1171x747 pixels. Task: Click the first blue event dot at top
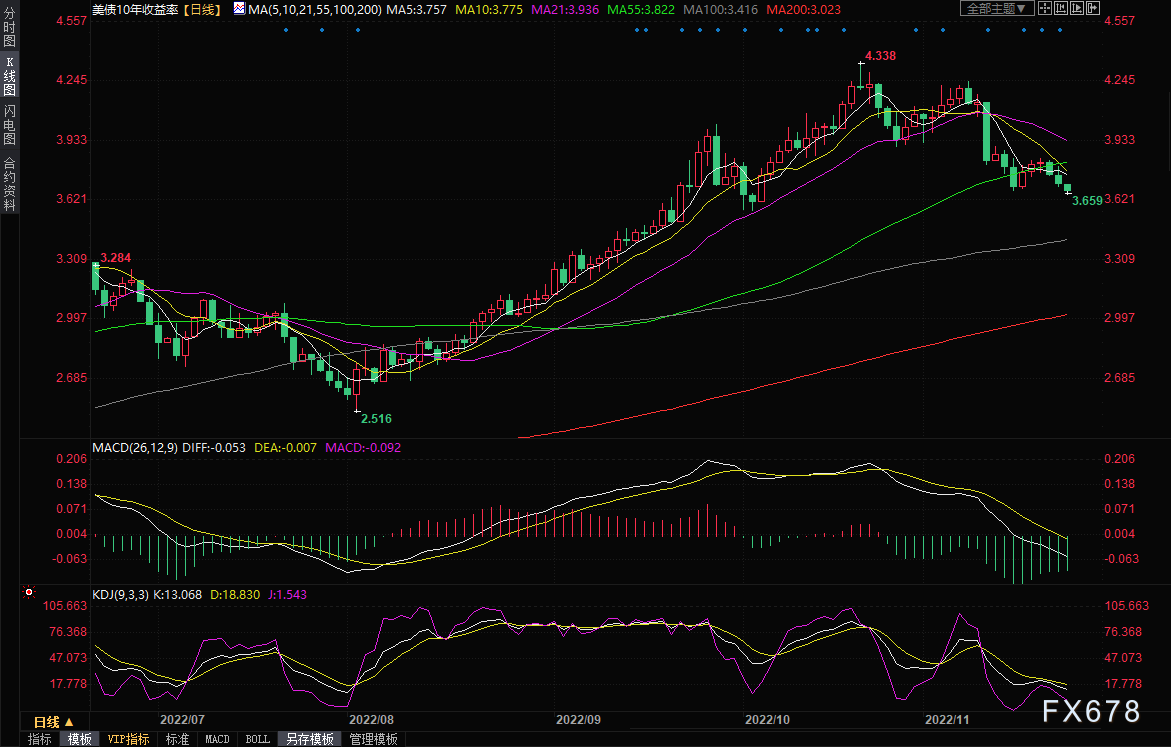(285, 29)
